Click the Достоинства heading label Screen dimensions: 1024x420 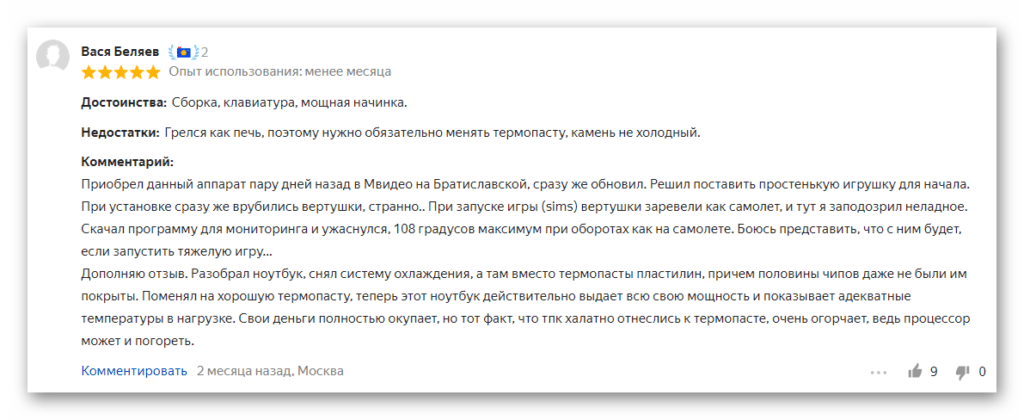[124, 103]
